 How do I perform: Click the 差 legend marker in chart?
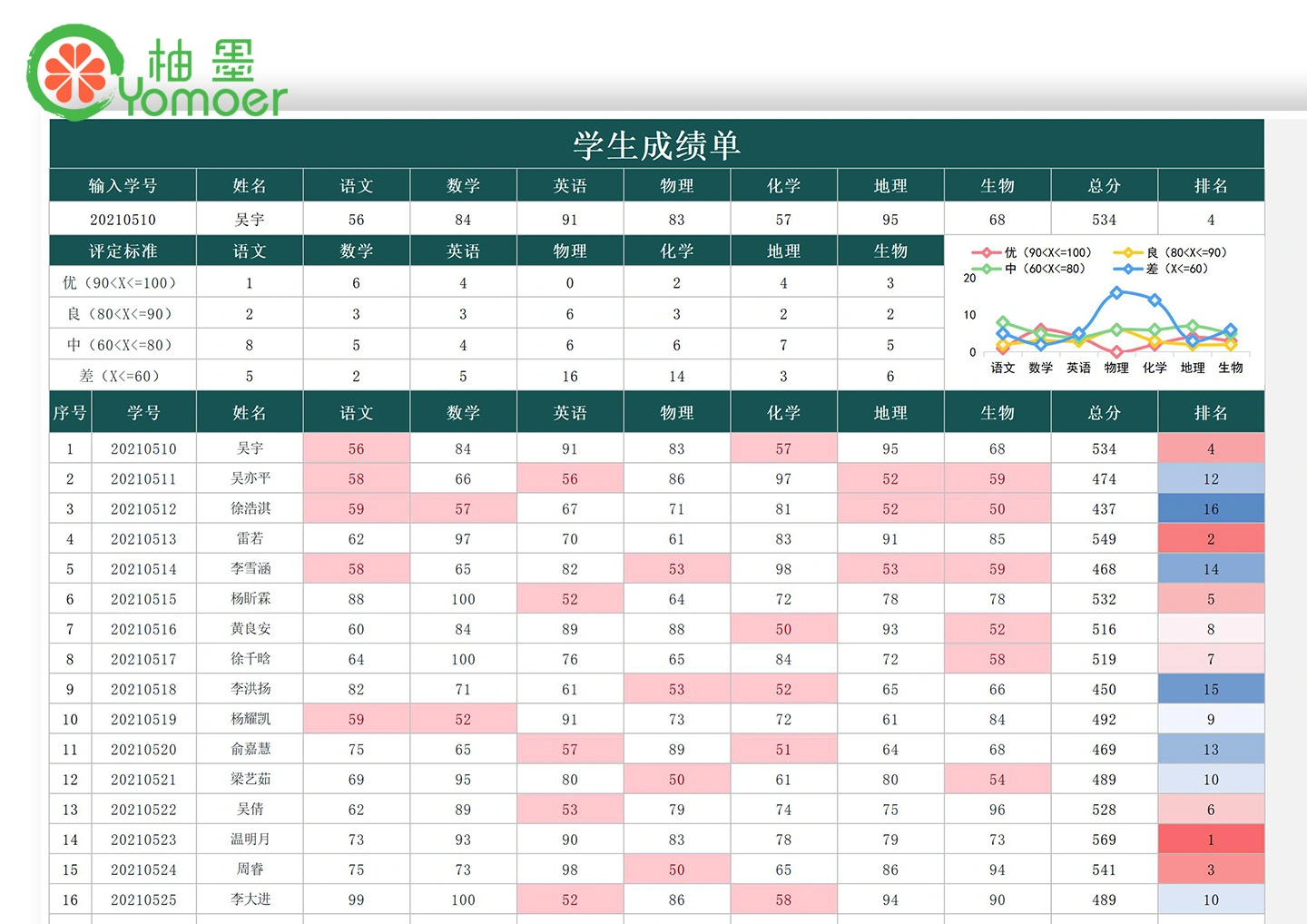coord(1128,269)
